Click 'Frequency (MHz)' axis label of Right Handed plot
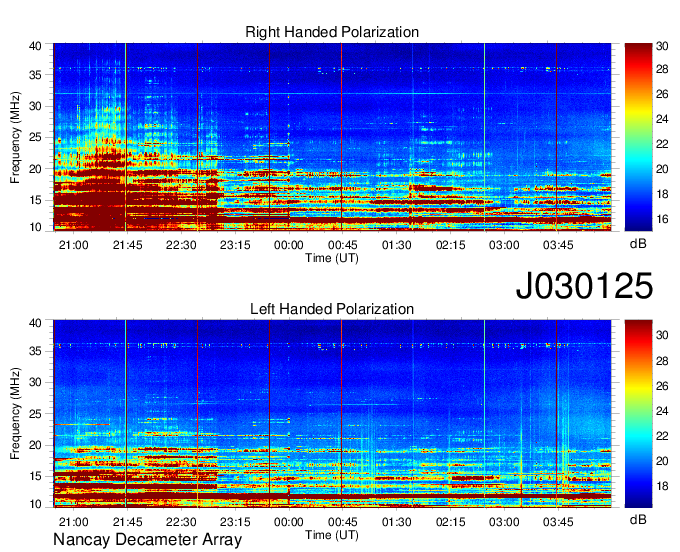Image resolution: width=680 pixels, height=552 pixels. tap(15, 137)
